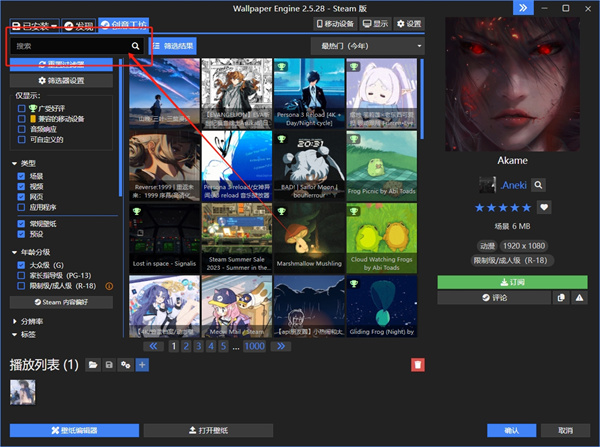Open filter settings button
The height and width of the screenshot is (447, 600).
pyautogui.click(x=61, y=80)
